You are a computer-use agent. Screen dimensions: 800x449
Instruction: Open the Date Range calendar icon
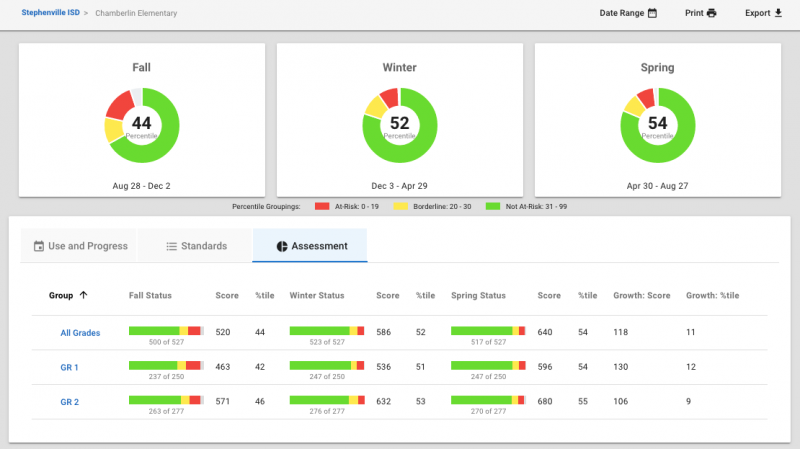652,13
